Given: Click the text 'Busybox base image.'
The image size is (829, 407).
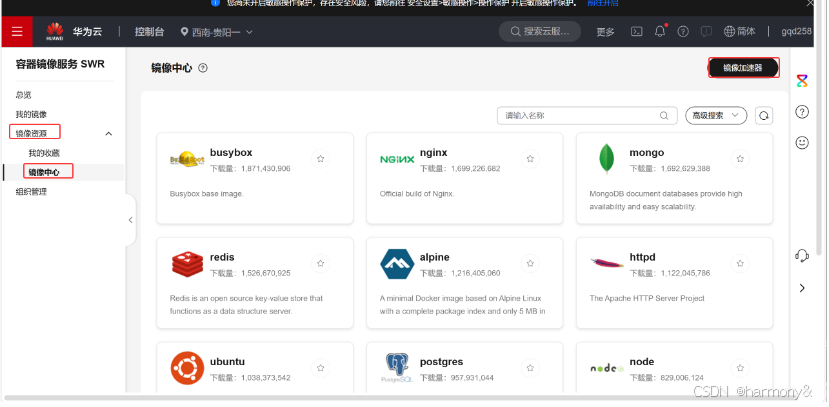Looking at the screenshot, I should (206, 194).
